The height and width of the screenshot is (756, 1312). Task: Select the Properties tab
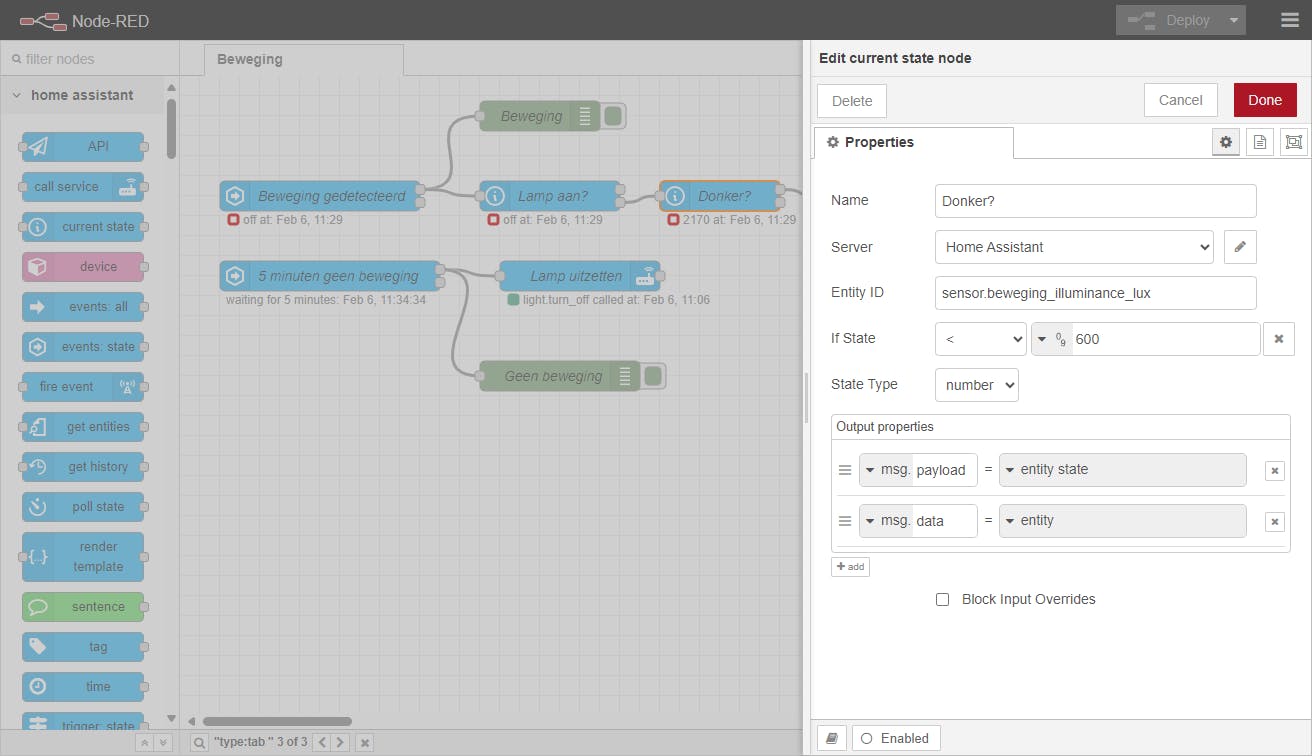(x=913, y=143)
